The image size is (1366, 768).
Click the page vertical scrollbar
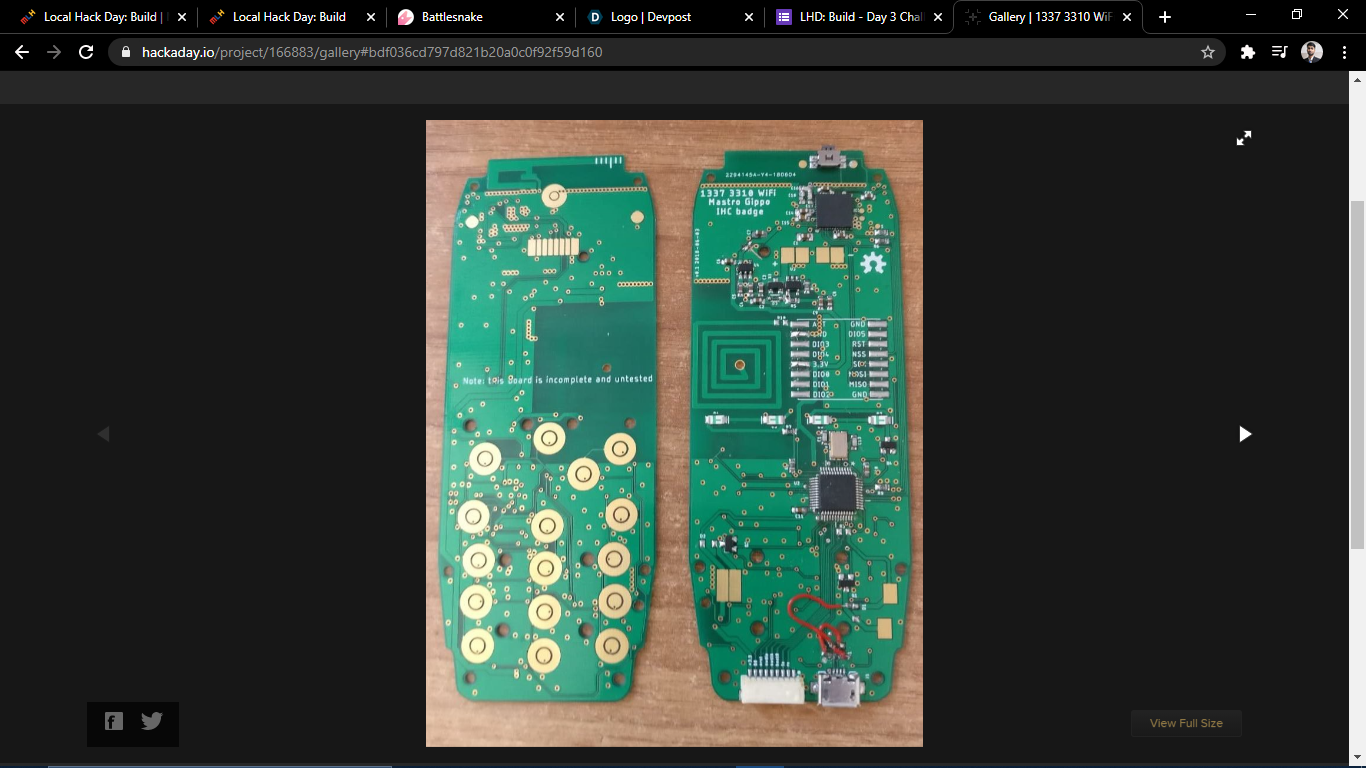(x=1357, y=375)
